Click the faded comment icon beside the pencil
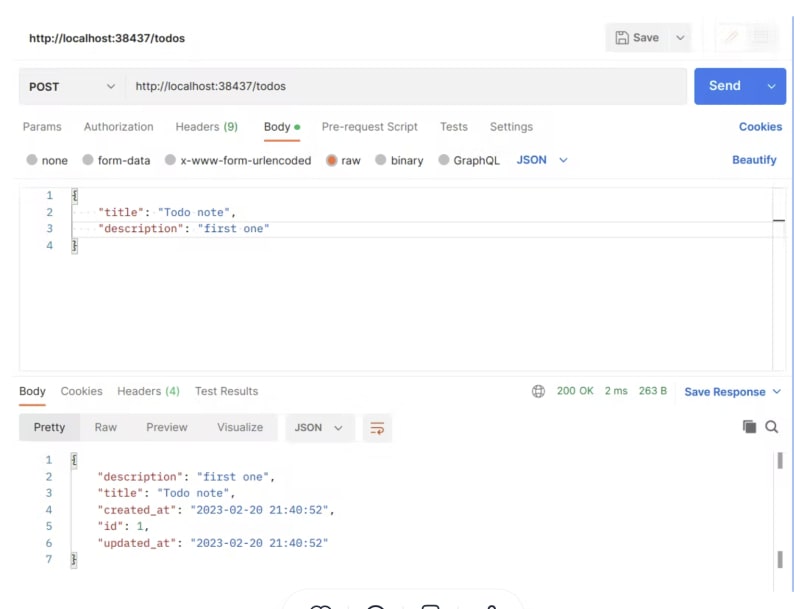Image resolution: width=800 pixels, height=609 pixels. coord(761,38)
